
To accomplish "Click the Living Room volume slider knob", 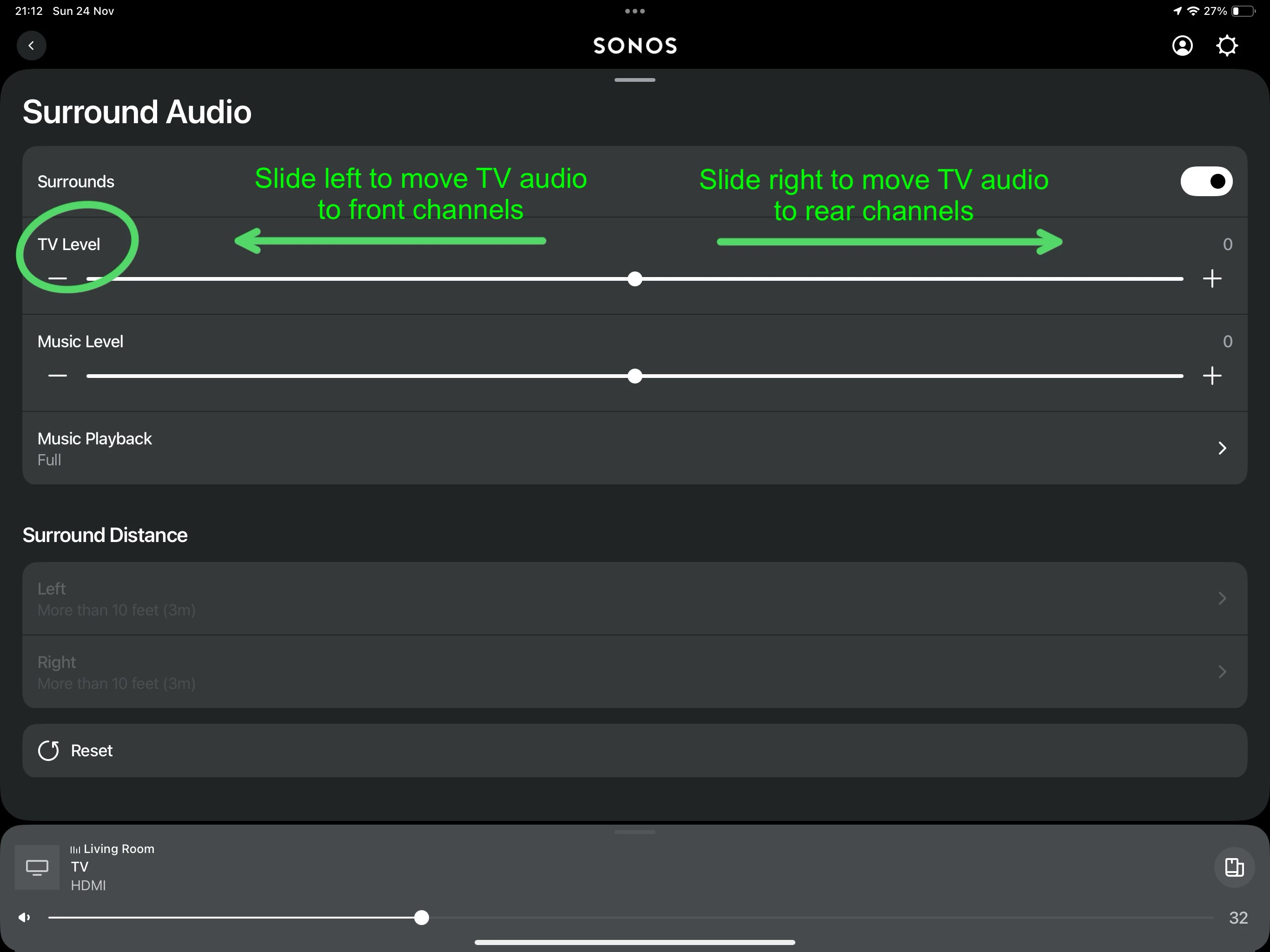I will (422, 918).
